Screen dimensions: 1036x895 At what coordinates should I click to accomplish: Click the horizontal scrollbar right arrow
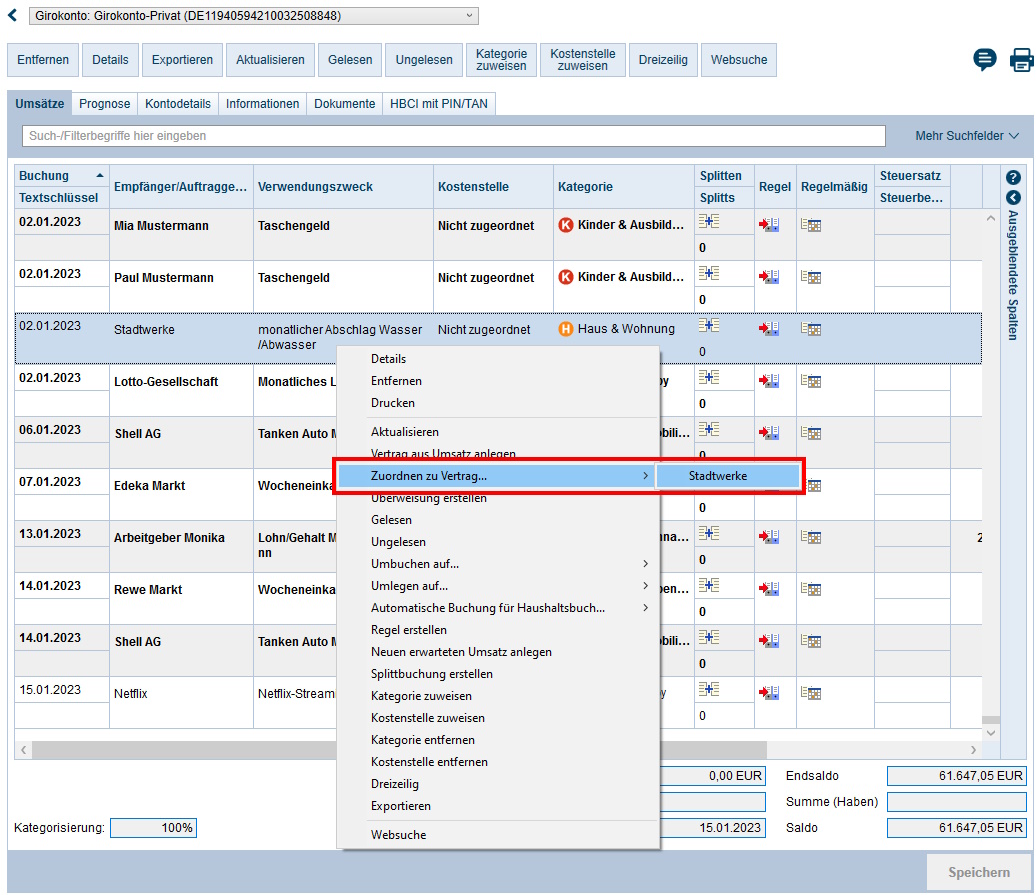pyautogui.click(x=973, y=750)
